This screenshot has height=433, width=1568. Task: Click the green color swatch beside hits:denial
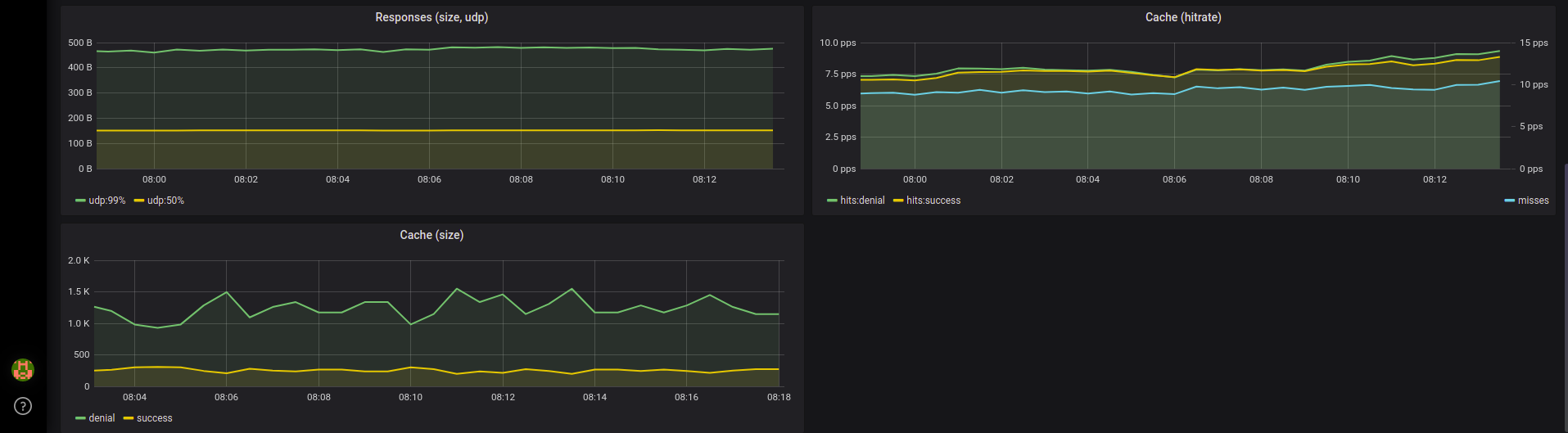click(x=832, y=201)
